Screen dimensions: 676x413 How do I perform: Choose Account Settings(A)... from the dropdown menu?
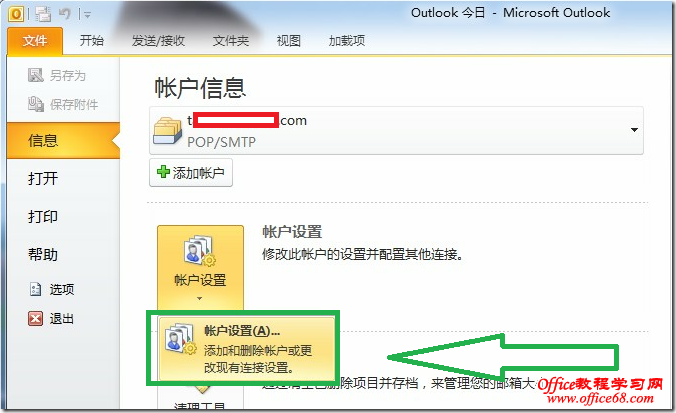tap(247, 349)
